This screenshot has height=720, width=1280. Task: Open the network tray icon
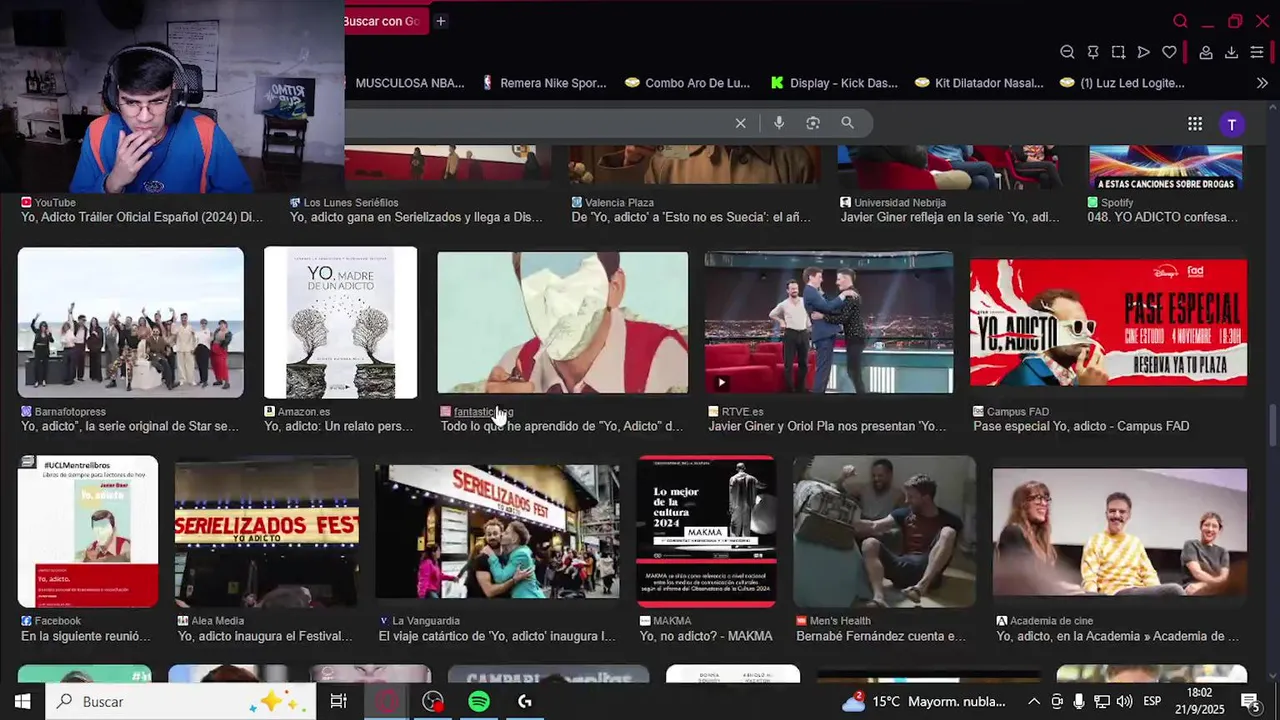point(1102,702)
